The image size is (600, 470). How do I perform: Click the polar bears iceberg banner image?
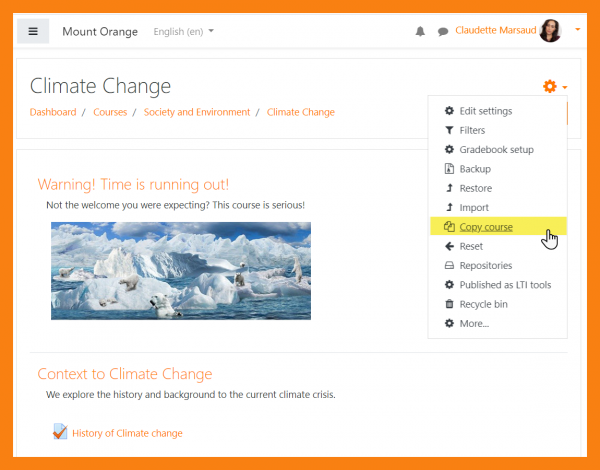pos(181,270)
